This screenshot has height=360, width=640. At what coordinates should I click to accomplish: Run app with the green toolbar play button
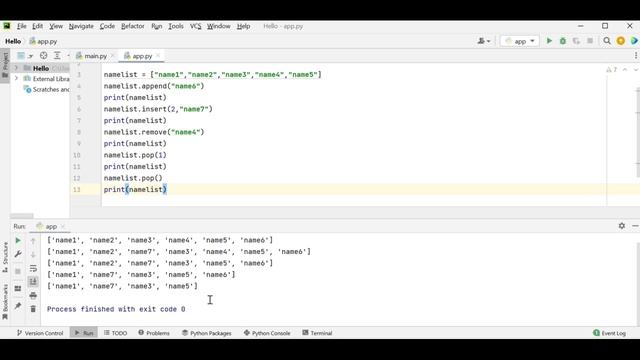549,41
